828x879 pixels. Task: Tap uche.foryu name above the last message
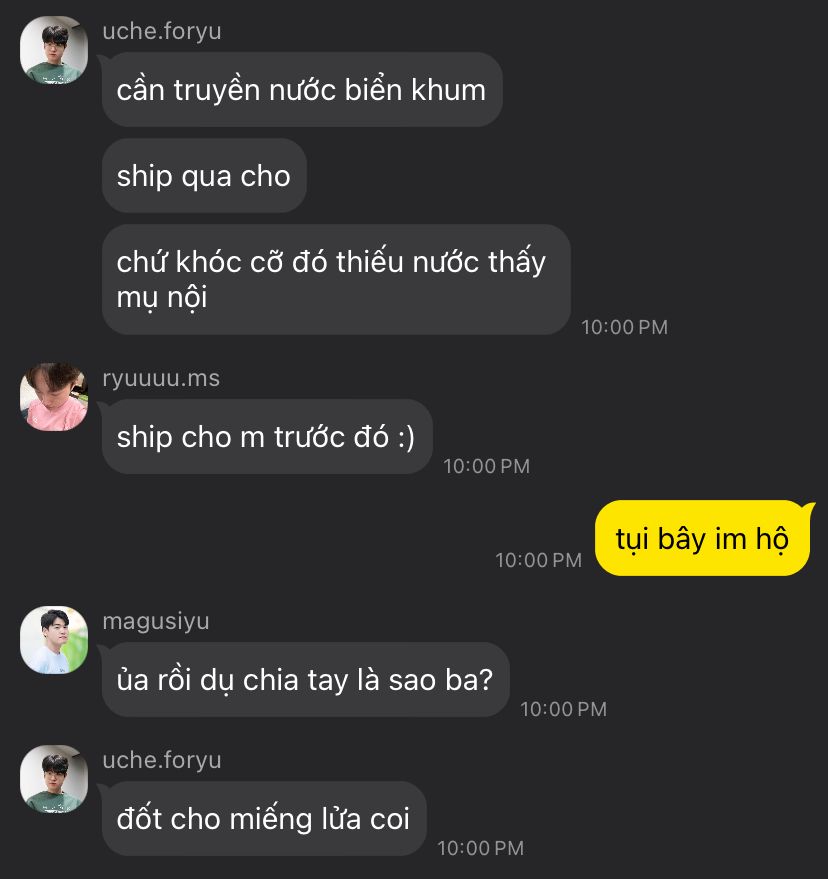[161, 760]
